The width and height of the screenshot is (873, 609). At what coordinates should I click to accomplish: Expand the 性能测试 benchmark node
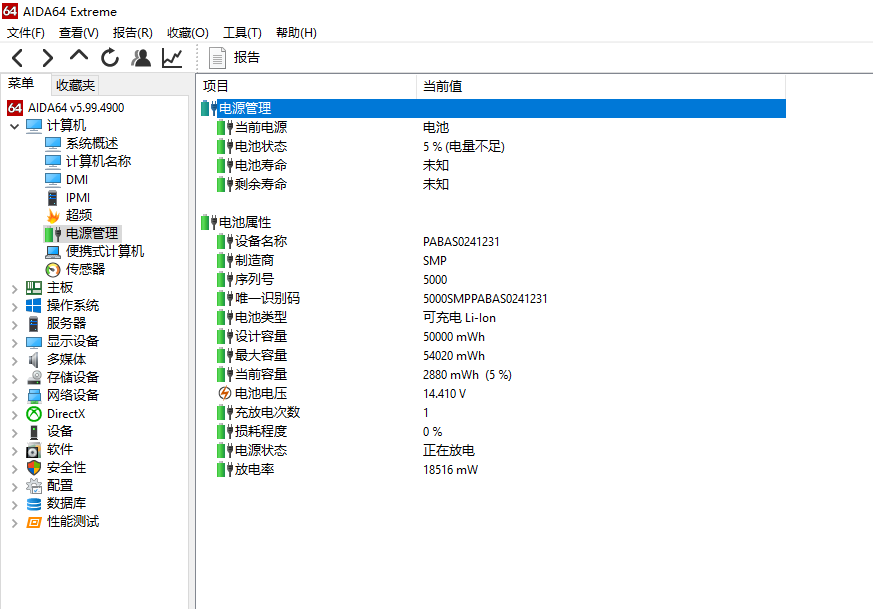point(14,522)
